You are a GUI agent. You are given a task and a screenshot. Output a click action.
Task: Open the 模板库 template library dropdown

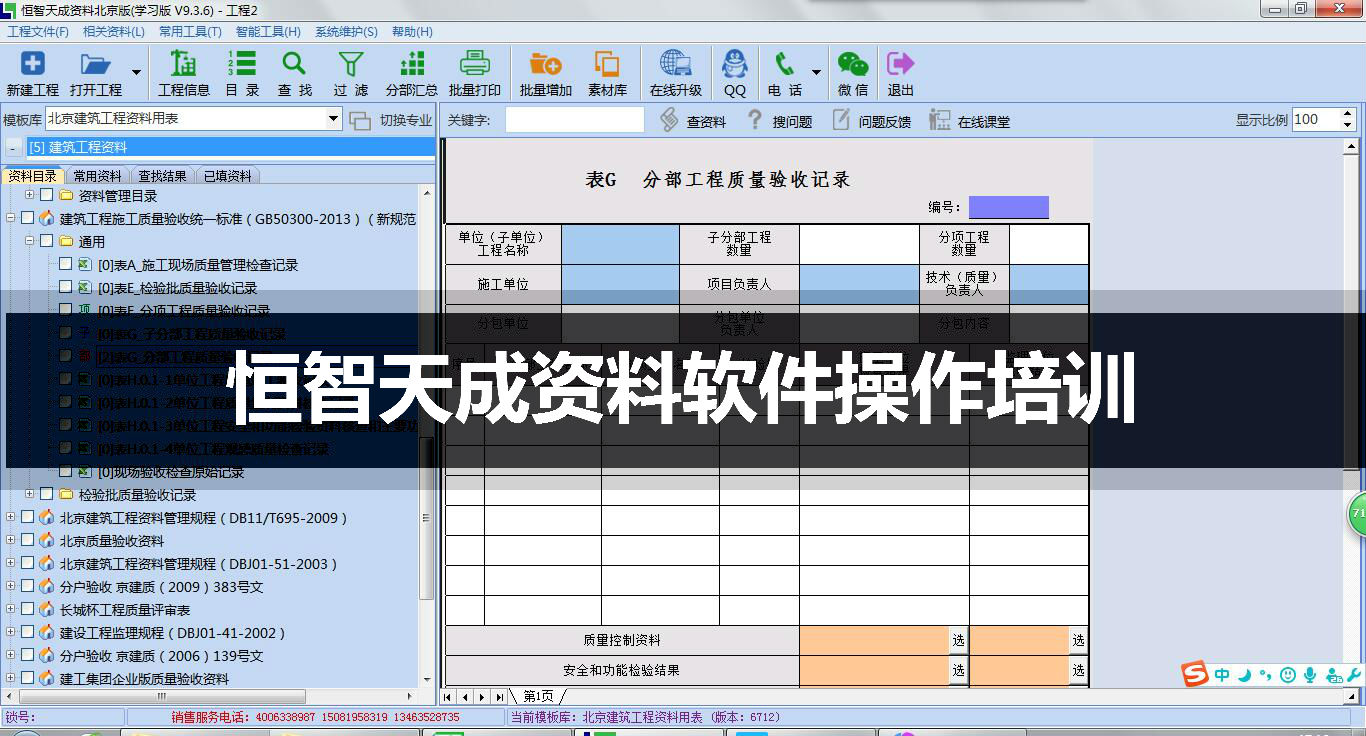point(334,119)
